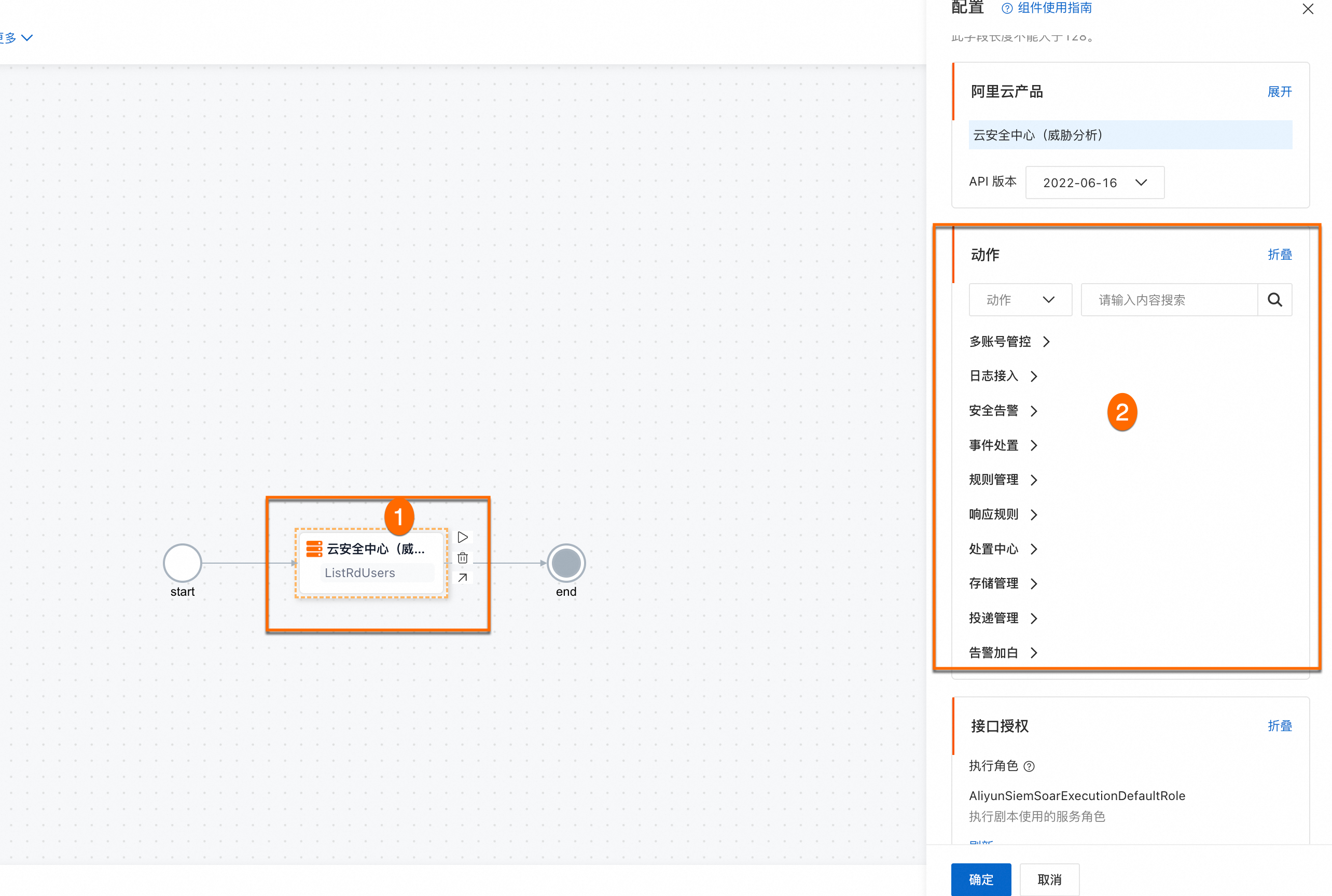The height and width of the screenshot is (896, 1332).
Task: Click the run (play) icon beside the node
Action: (x=463, y=537)
